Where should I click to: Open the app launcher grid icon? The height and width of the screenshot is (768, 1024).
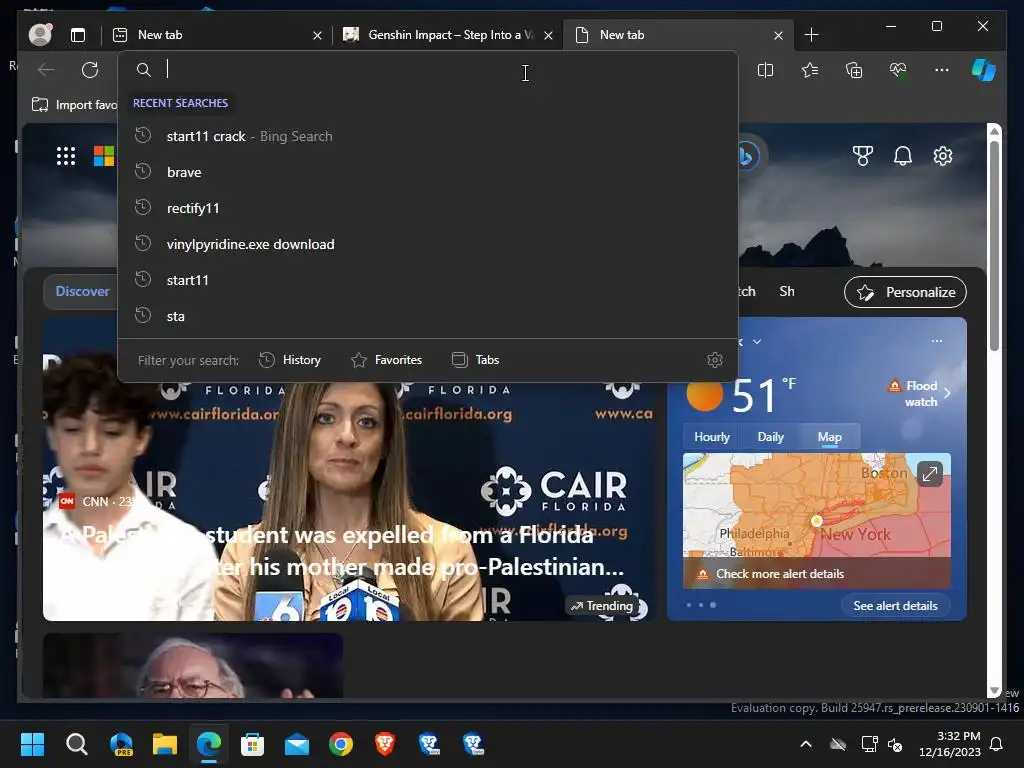[x=65, y=156]
